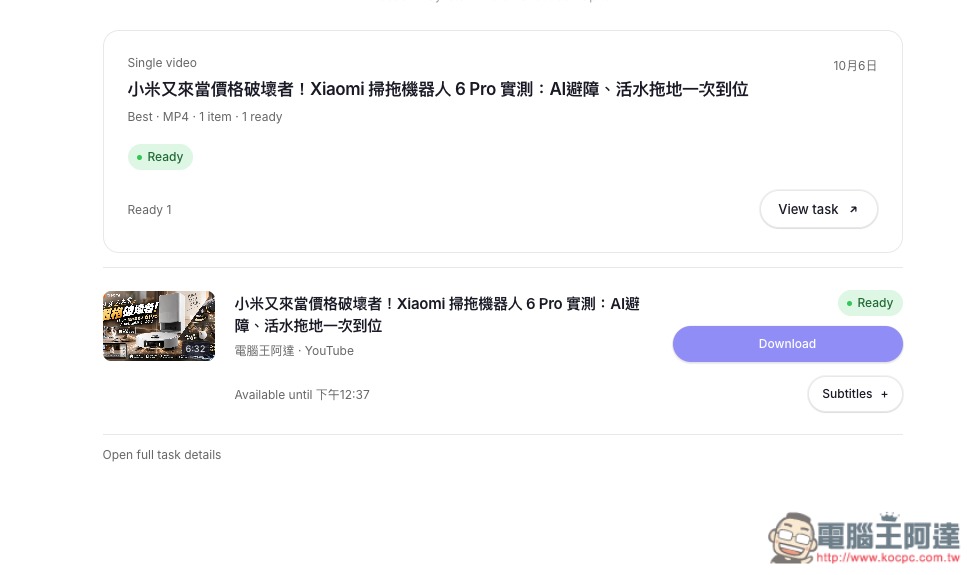Click the video title beside the thumbnail
Image resolution: width=973 pixels, height=575 pixels.
pos(437,314)
